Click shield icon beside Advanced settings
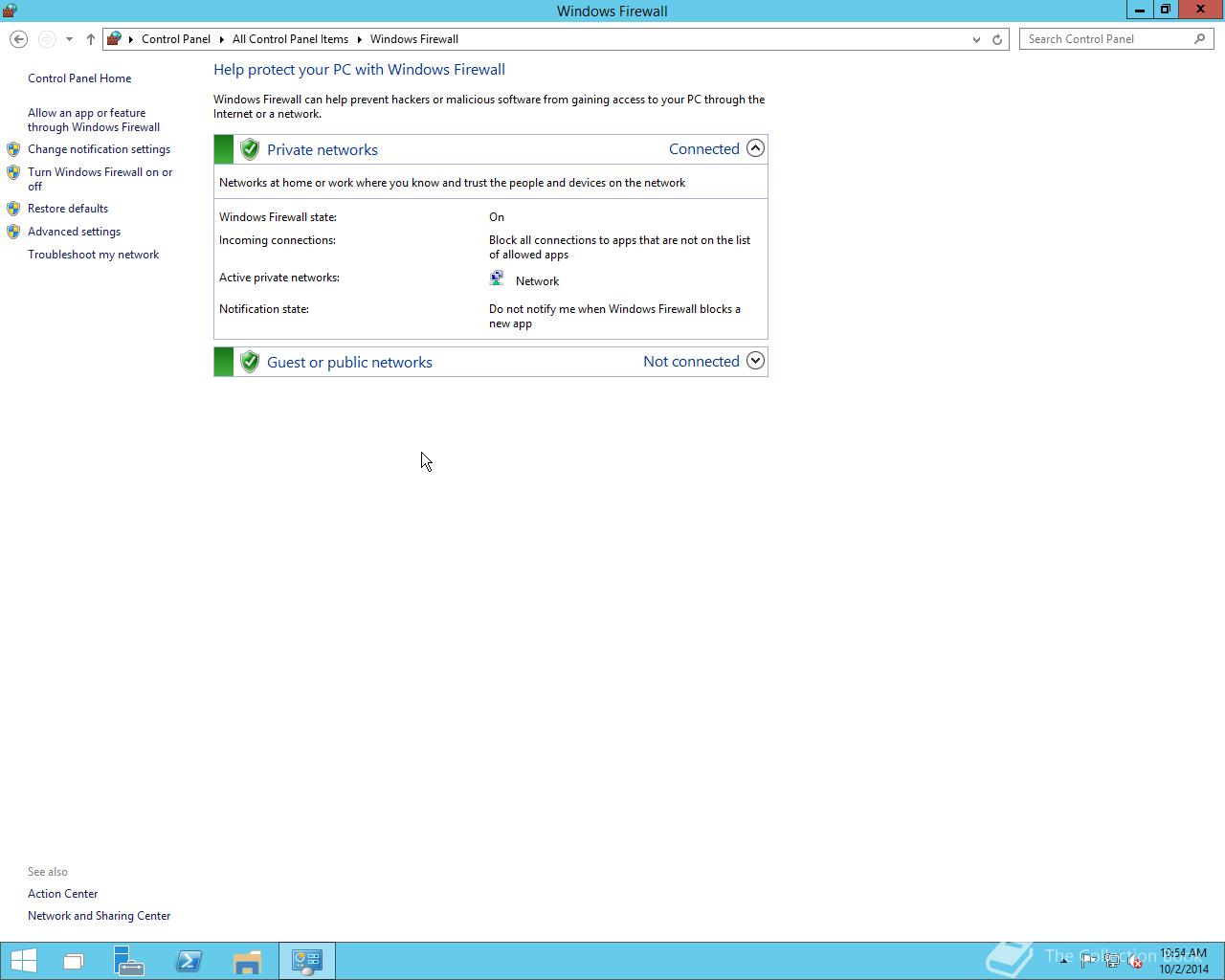Screen dimensions: 1225x980 click(13, 232)
